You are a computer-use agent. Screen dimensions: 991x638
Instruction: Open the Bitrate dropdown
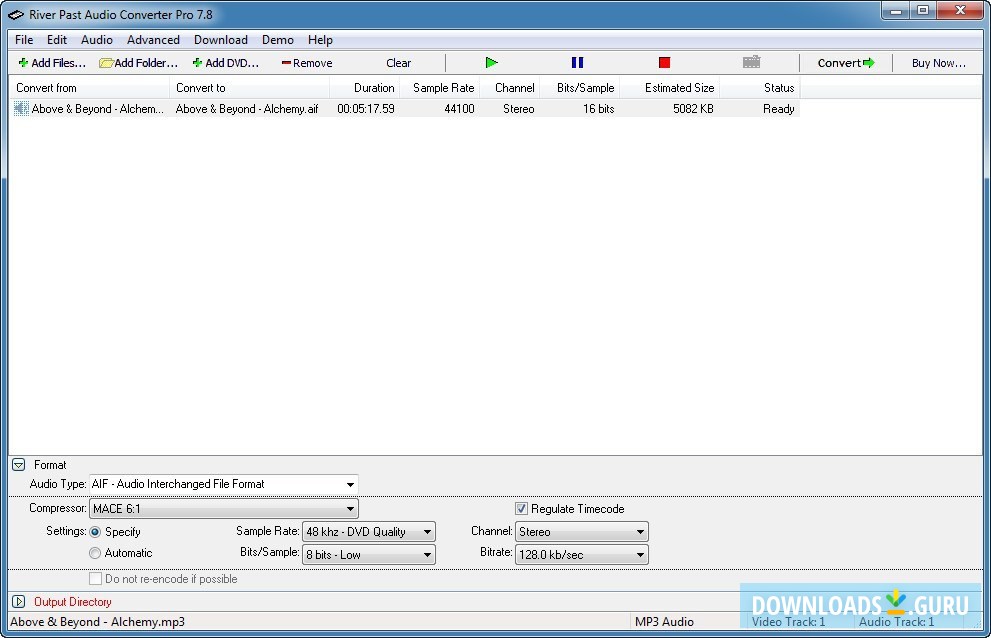tap(640, 554)
